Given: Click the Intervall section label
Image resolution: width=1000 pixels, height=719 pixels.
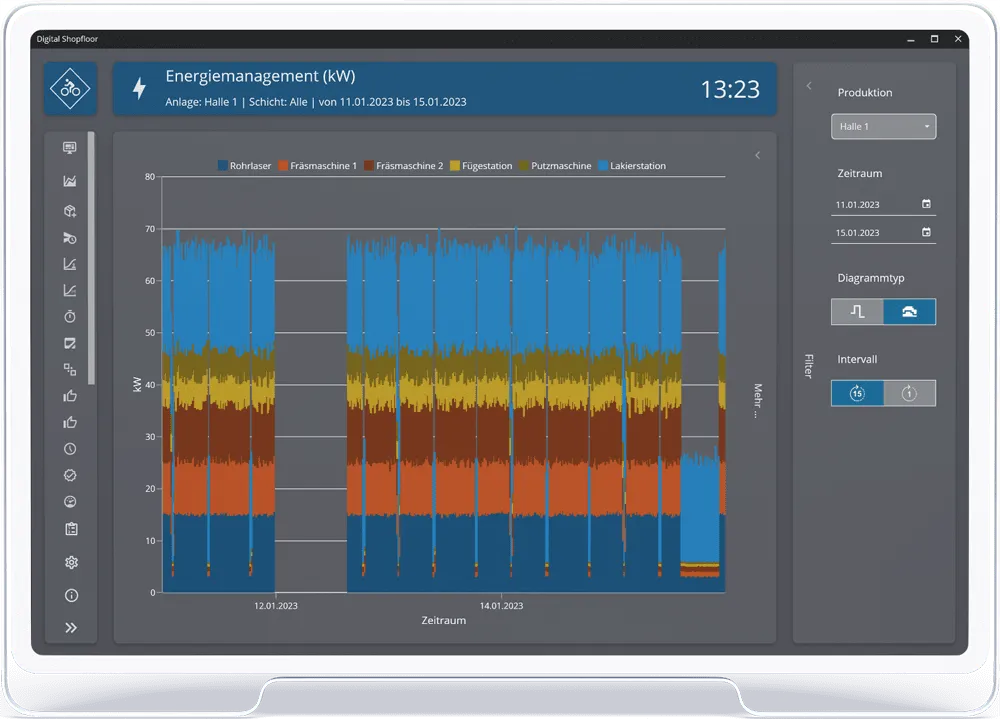Looking at the screenshot, I should tap(857, 359).
